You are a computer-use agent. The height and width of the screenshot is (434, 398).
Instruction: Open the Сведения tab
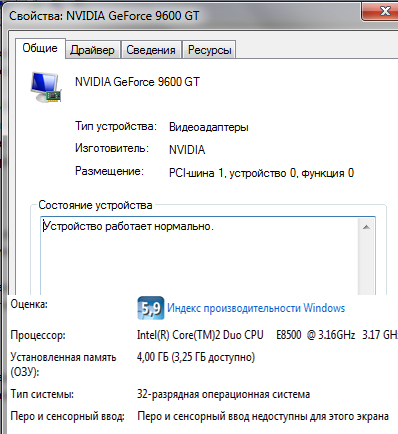[151, 50]
